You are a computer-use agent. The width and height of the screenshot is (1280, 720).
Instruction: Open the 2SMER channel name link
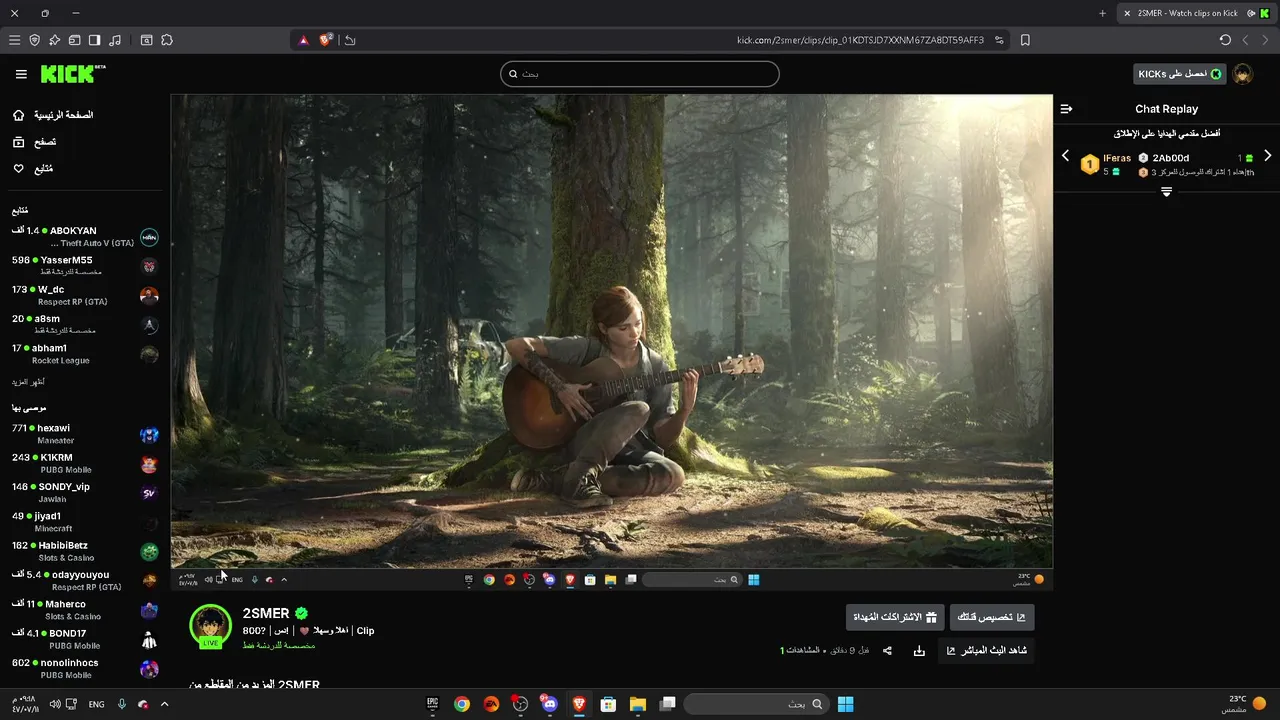(x=266, y=613)
